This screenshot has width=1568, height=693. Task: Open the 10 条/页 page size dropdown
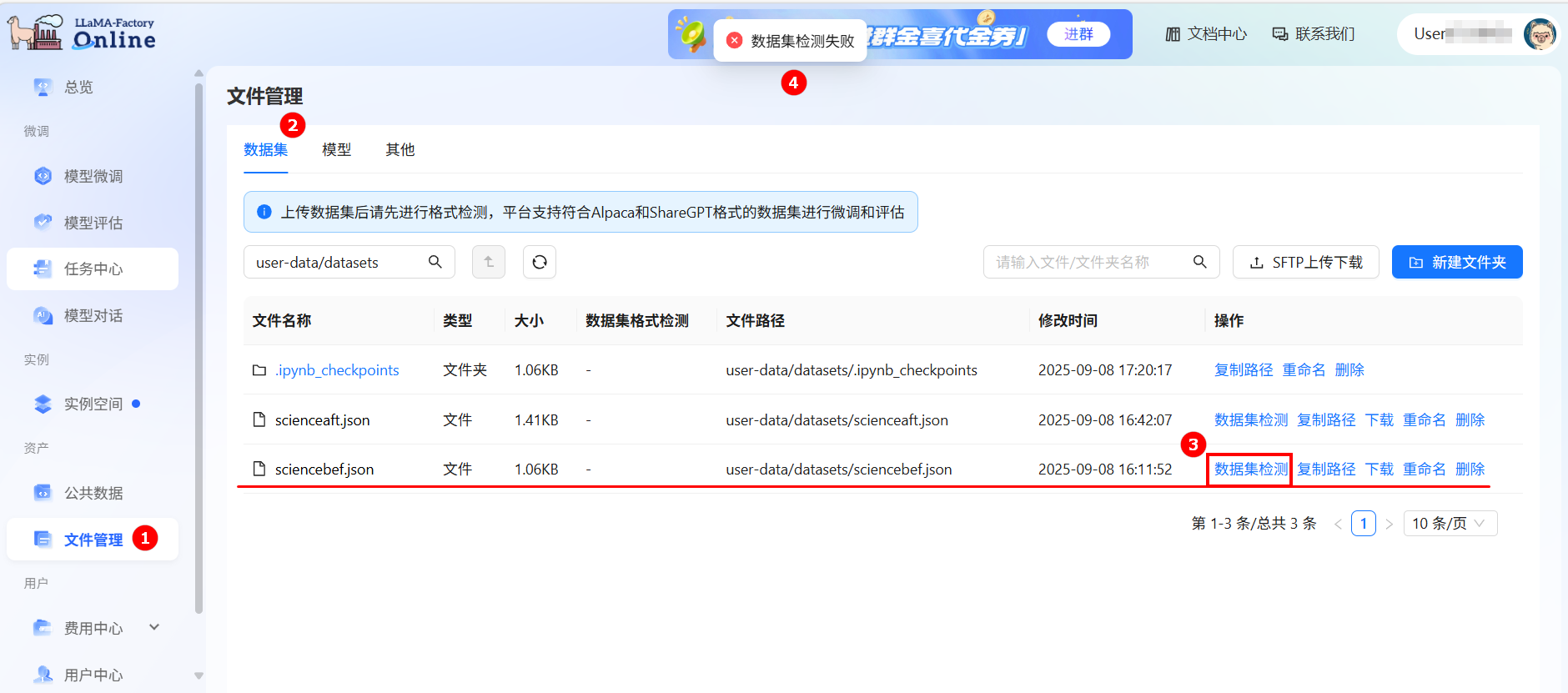pos(1450,524)
